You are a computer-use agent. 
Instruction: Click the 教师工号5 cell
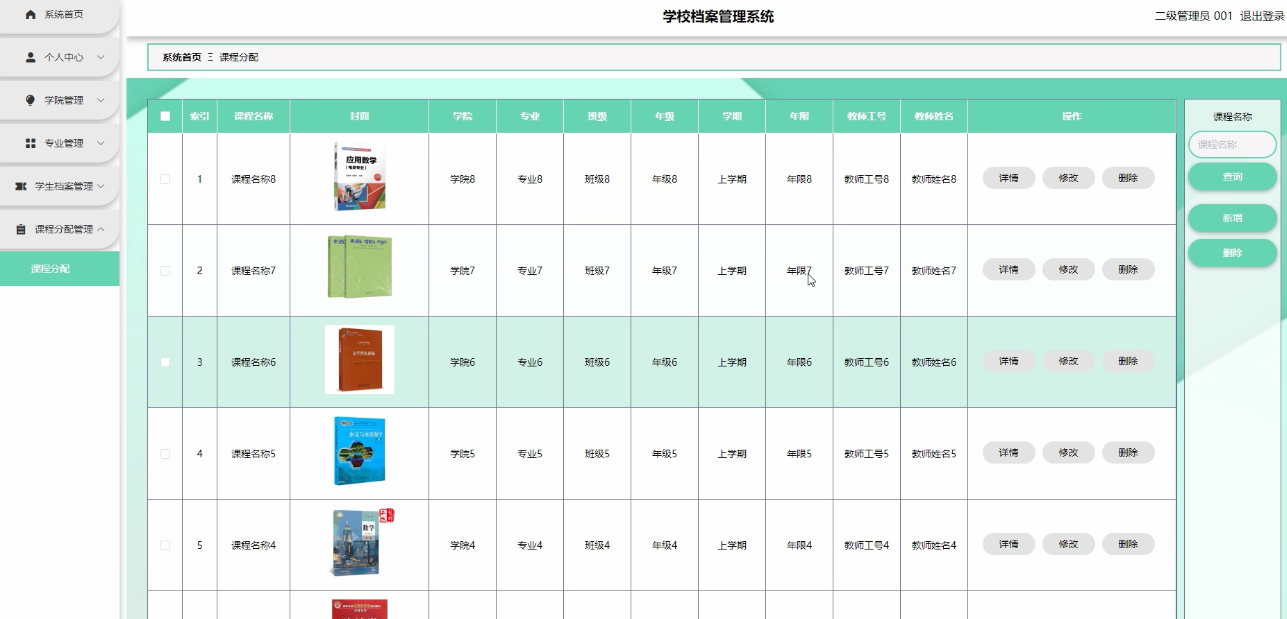click(x=866, y=454)
